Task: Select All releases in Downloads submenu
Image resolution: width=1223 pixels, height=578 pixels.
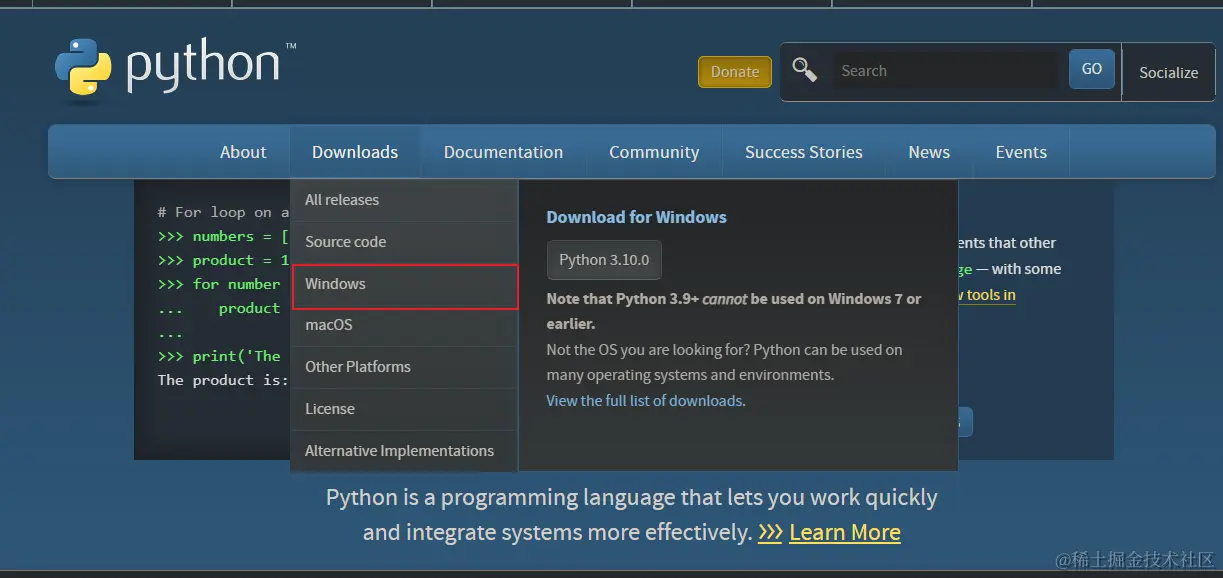Action: coord(404,200)
